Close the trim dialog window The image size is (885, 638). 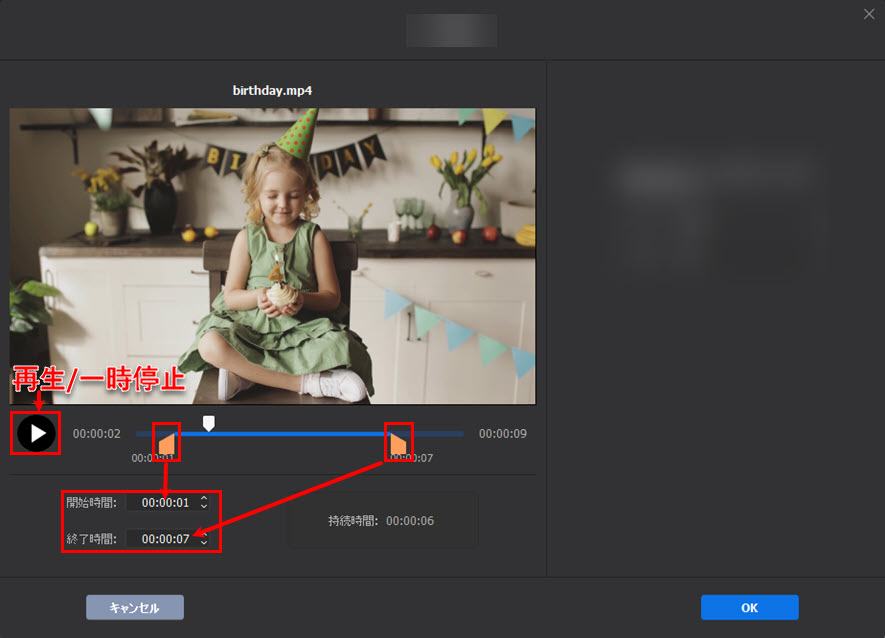(x=869, y=14)
